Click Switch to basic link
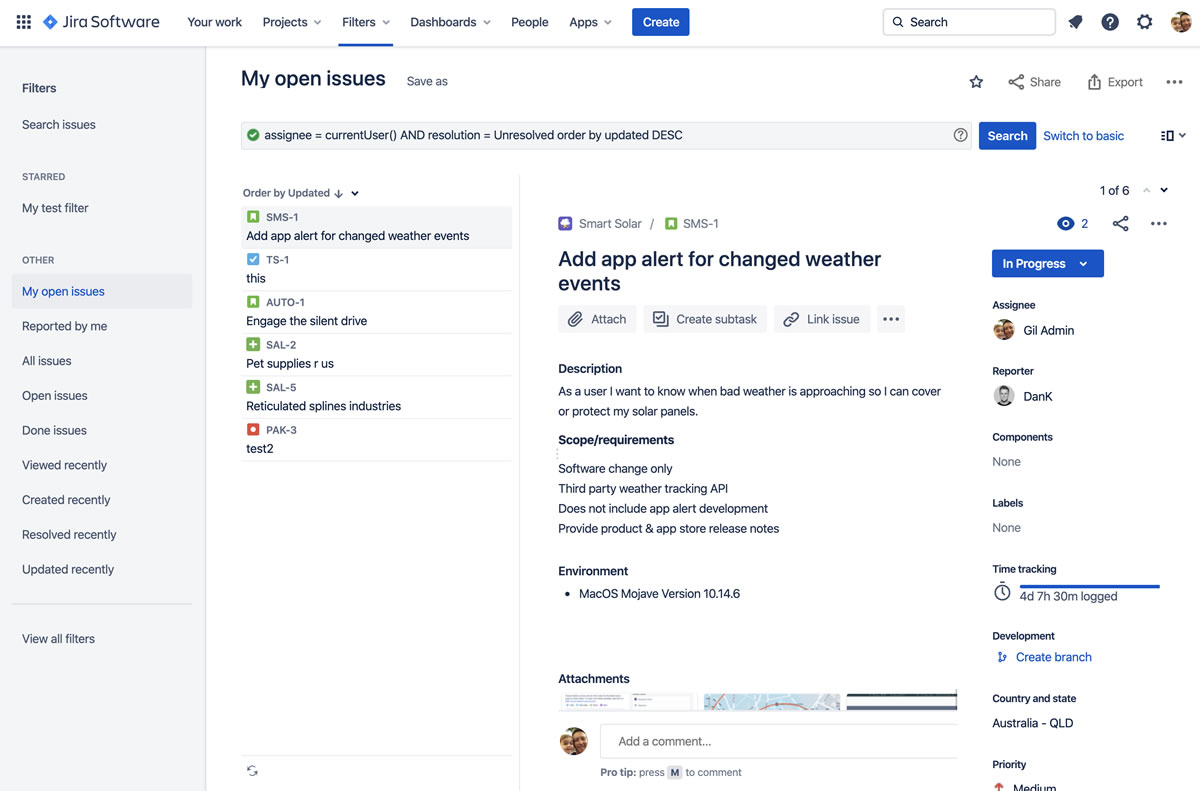Image resolution: width=1200 pixels, height=791 pixels. 1083,136
